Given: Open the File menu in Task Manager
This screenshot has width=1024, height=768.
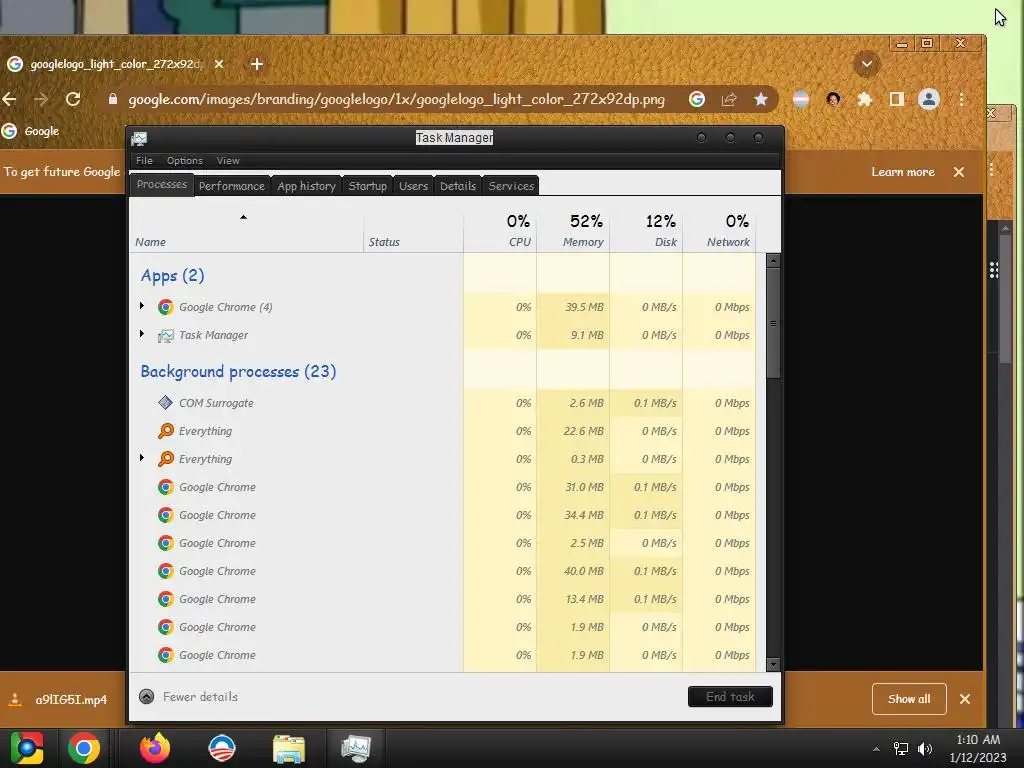Looking at the screenshot, I should point(144,161).
